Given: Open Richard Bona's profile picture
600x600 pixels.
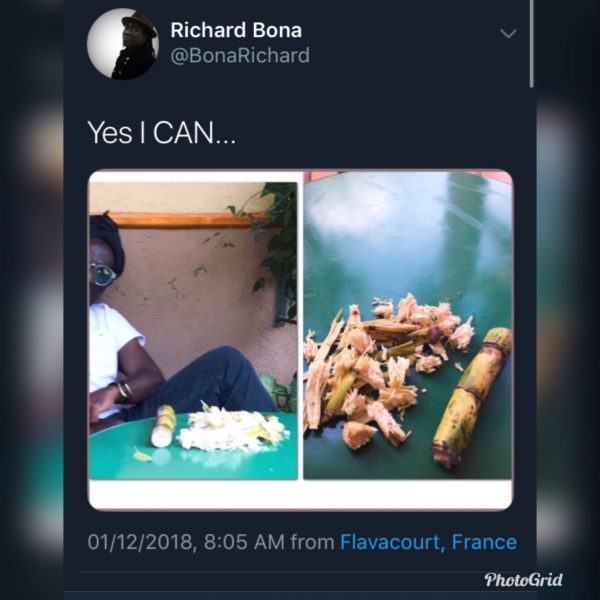Looking at the screenshot, I should click(123, 44).
